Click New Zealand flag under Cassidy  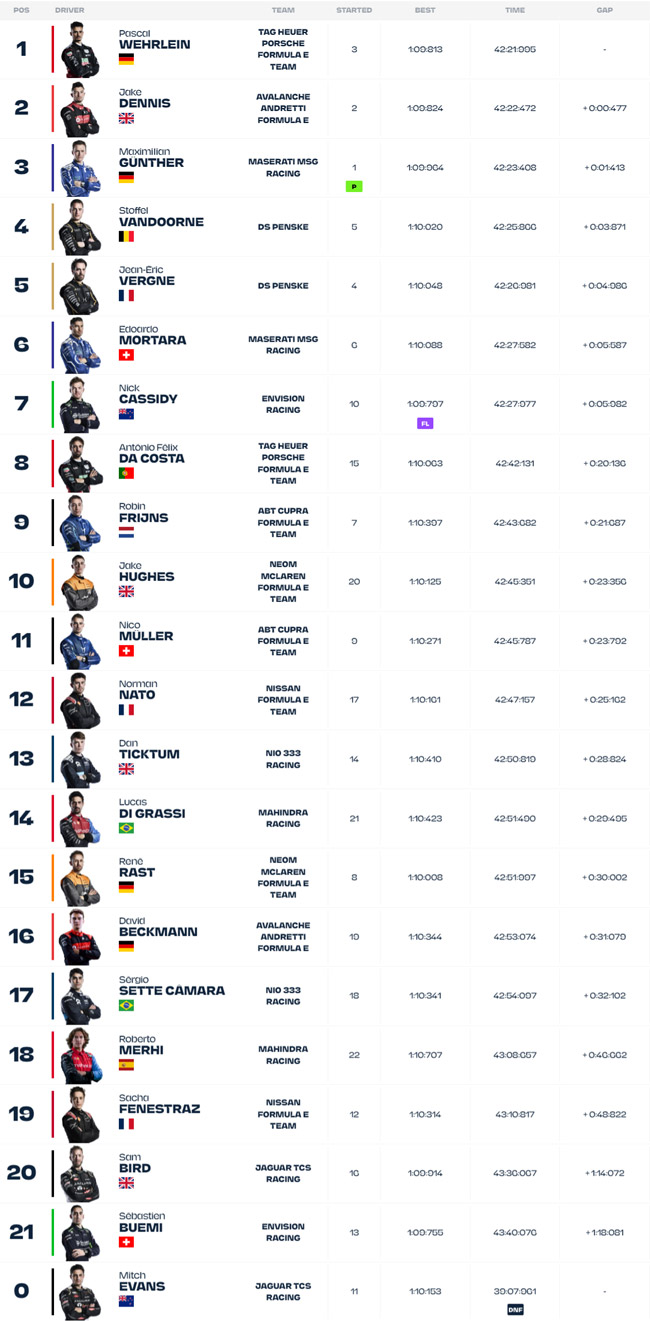(x=126, y=414)
